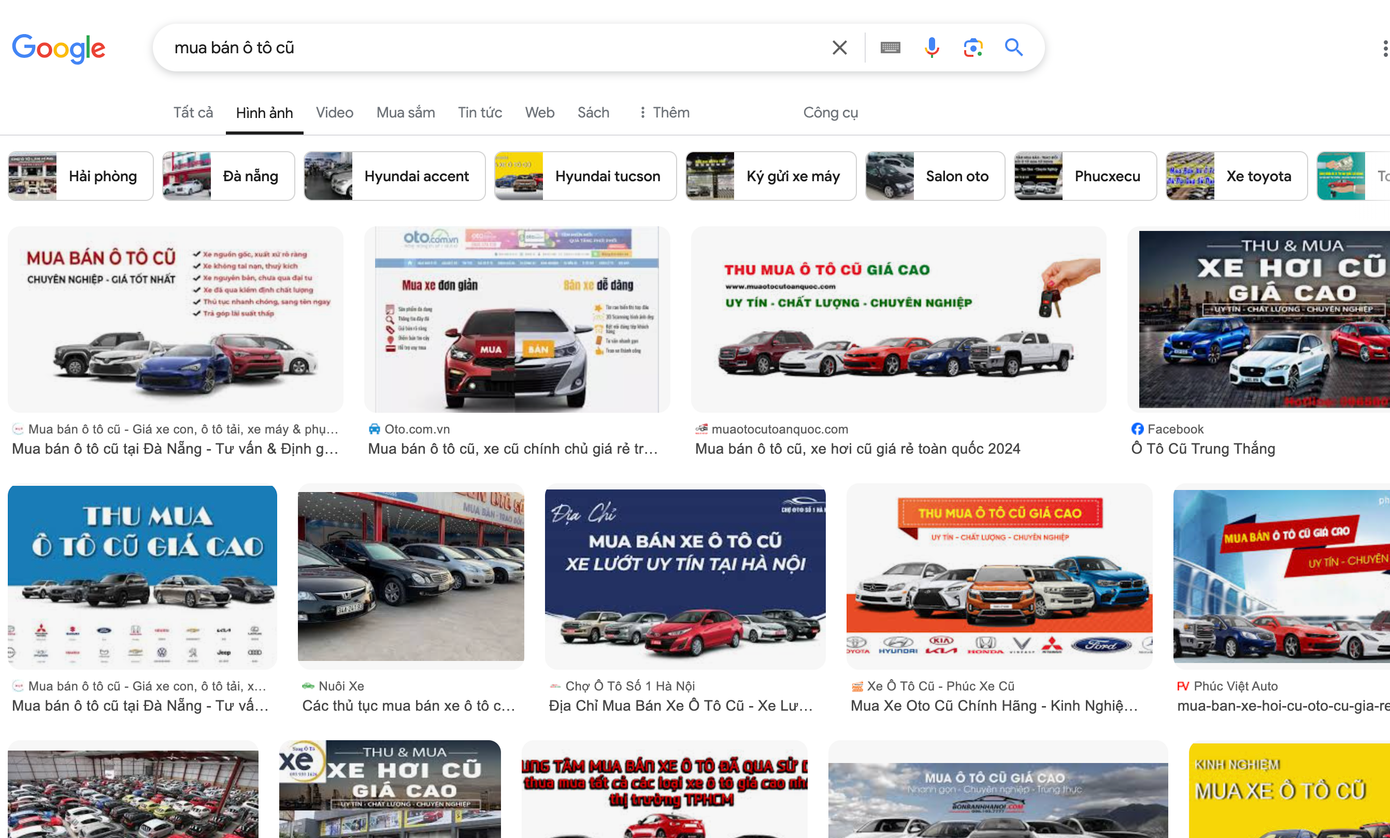1390x838 pixels.
Task: Click the Facebook source icon
Action: point(1137,429)
